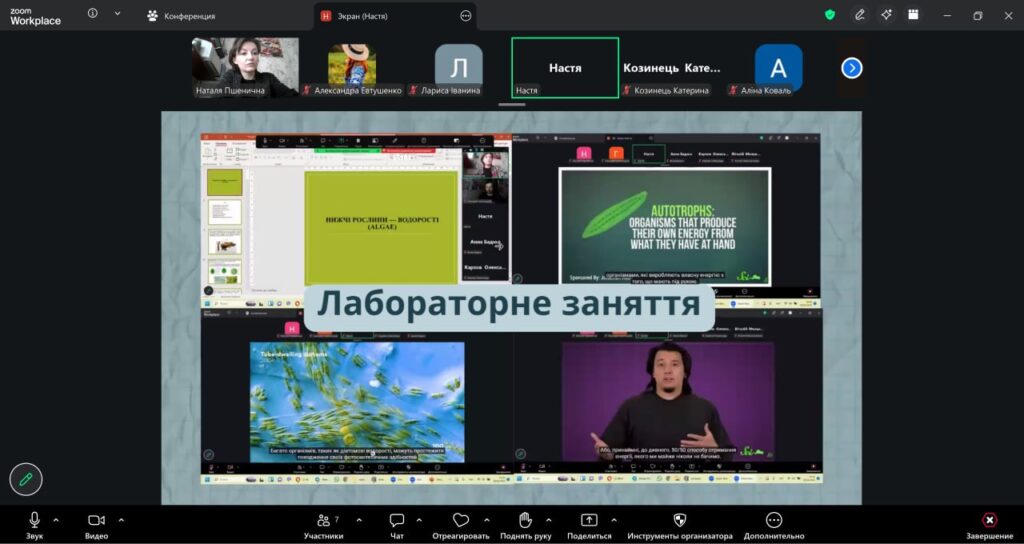1024x544 pixels.
Task: Click the green annotate pencil circle
Action: [x=26, y=480]
